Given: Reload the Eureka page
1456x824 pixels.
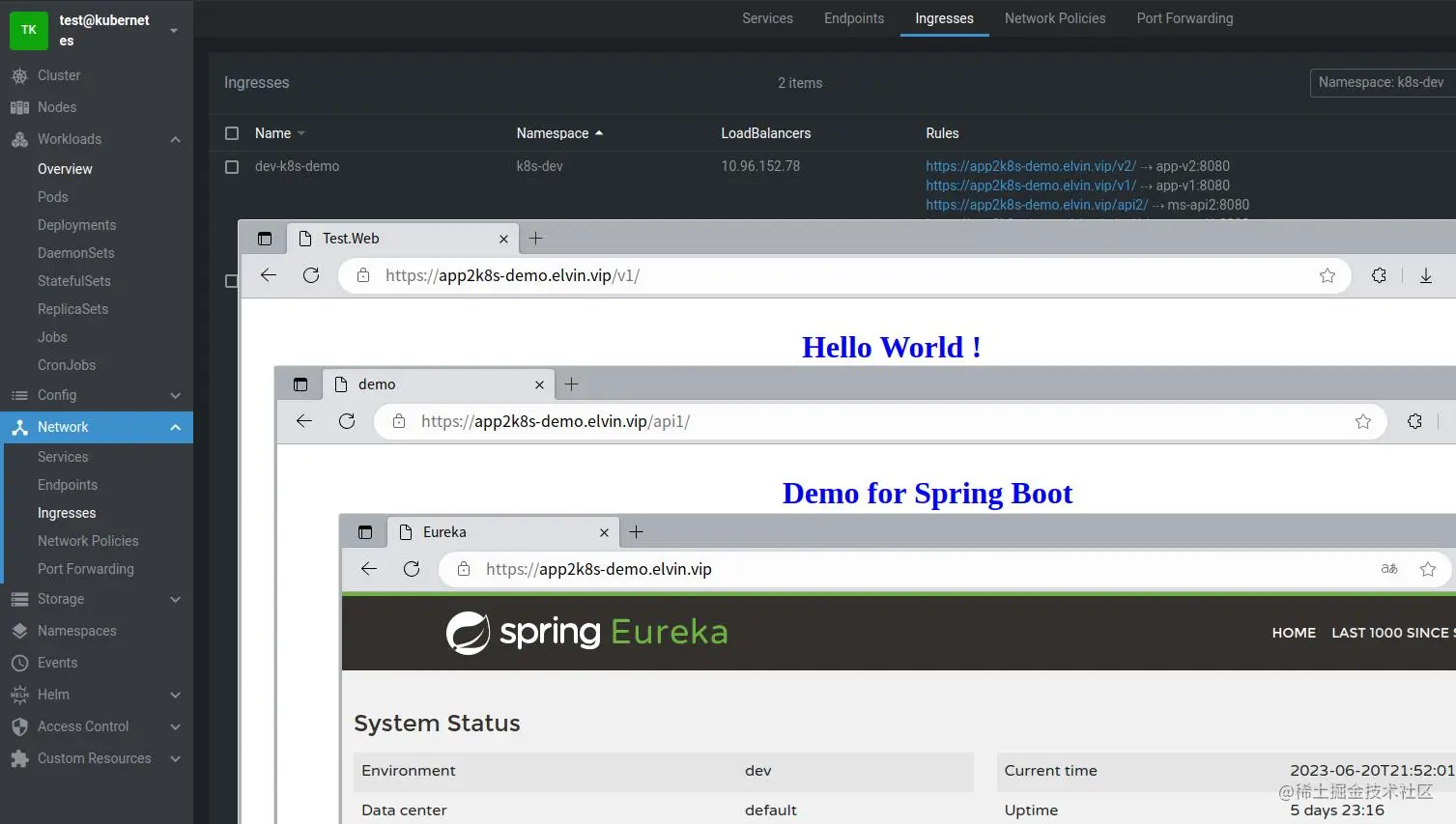Looking at the screenshot, I should [x=412, y=569].
